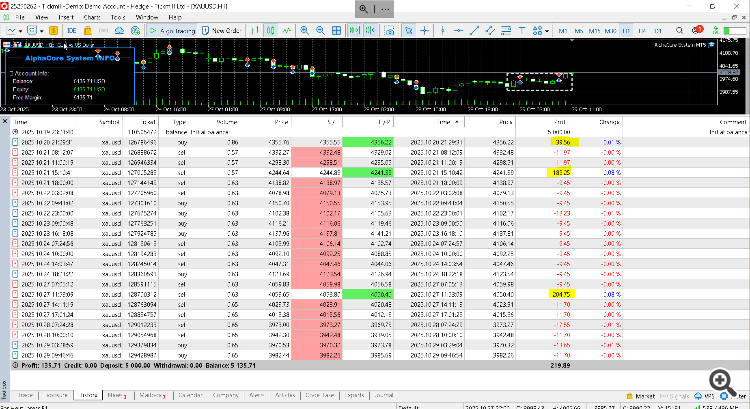Viewport: 750px width, 409px height.
Task: Switch to the Calendar tab
Action: coord(190,395)
